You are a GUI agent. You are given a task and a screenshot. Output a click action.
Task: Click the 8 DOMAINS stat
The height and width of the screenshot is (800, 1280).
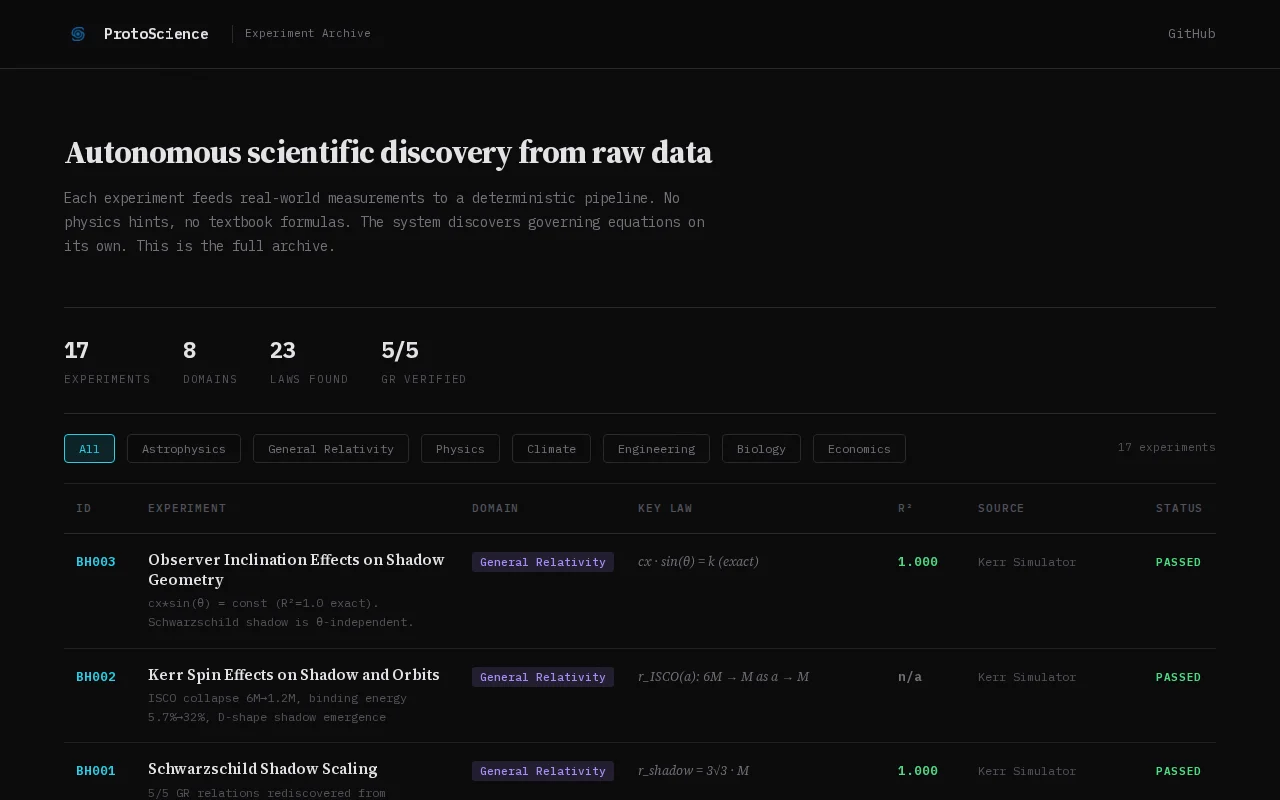click(210, 362)
